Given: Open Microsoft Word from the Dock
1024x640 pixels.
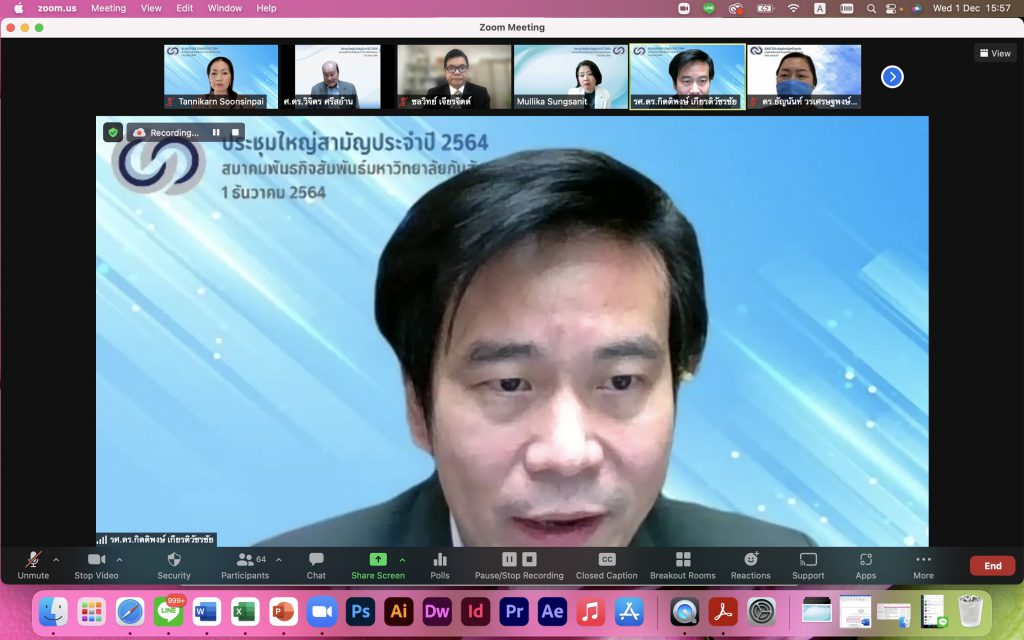Looking at the screenshot, I should pos(206,612).
